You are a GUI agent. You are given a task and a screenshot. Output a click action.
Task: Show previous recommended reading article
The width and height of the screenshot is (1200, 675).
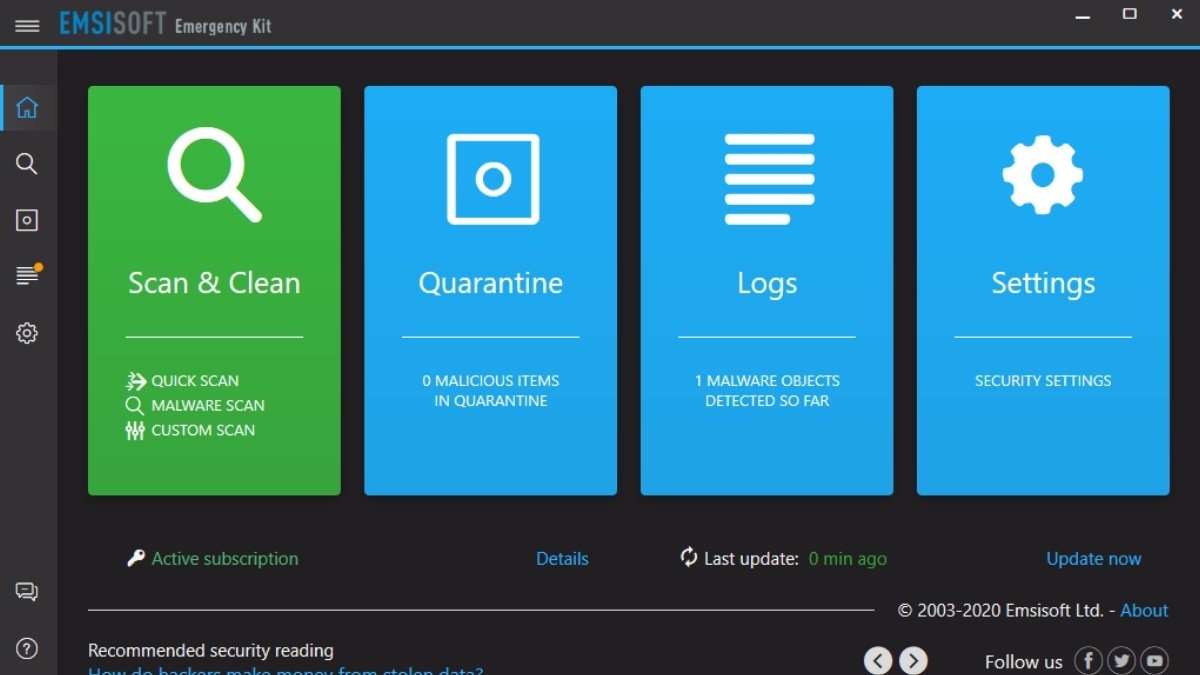878,660
